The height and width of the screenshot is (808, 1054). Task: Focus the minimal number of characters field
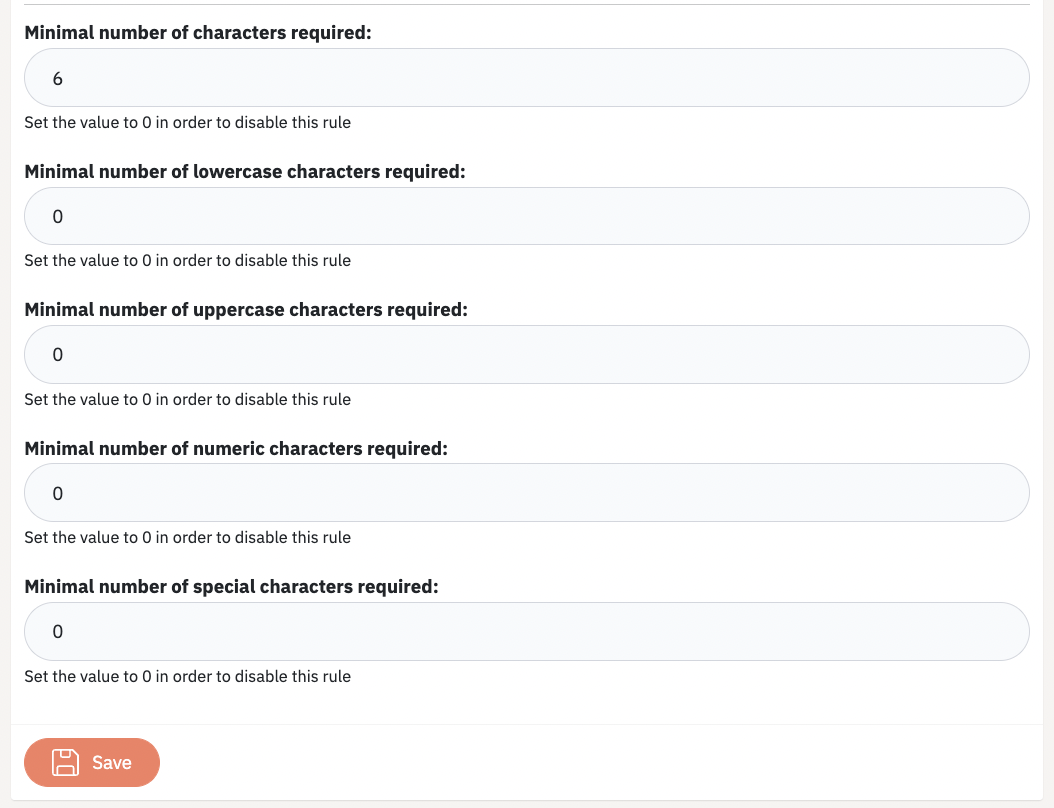tap(527, 77)
